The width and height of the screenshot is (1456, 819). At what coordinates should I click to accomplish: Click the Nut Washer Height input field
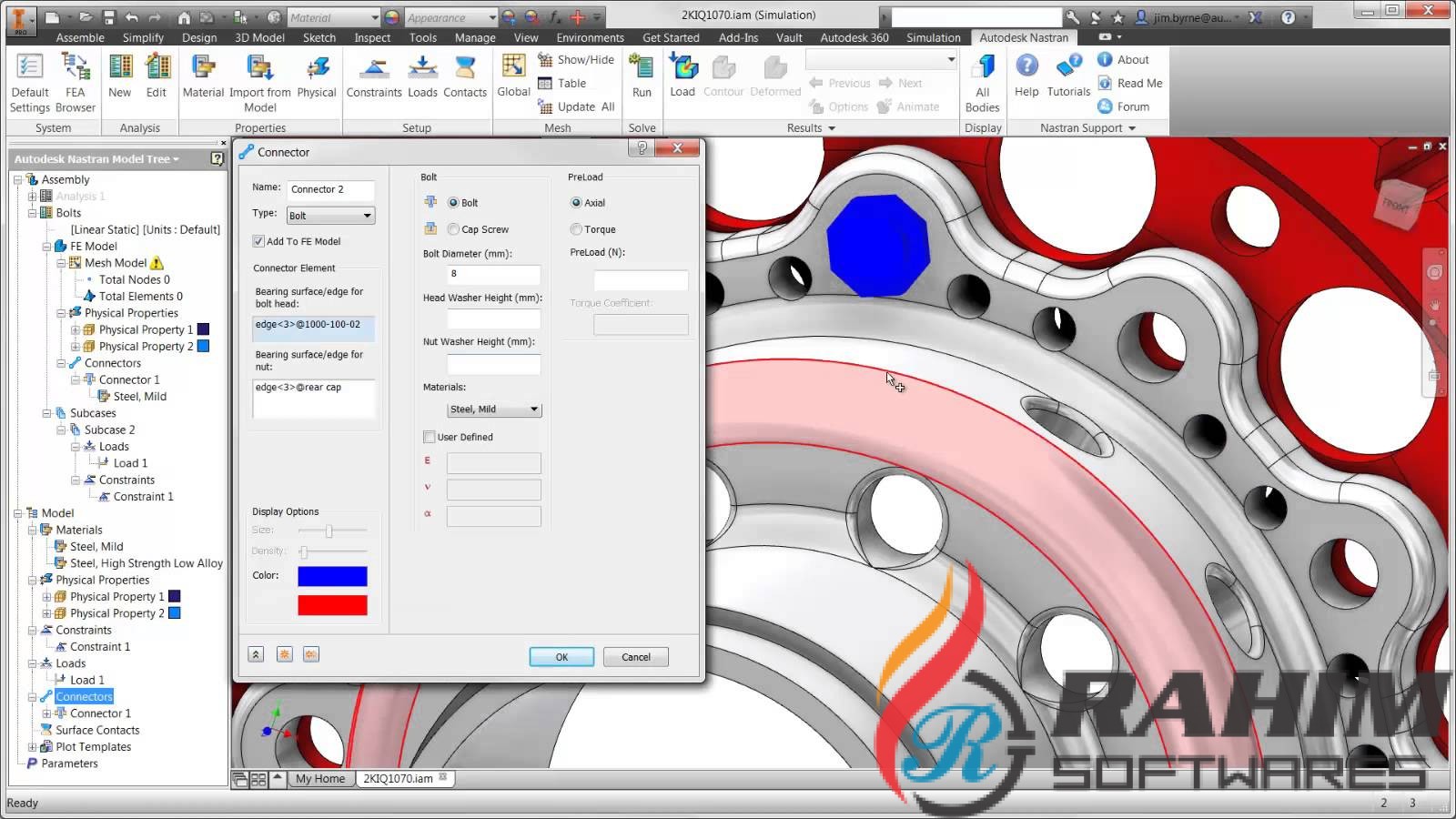[x=494, y=364]
